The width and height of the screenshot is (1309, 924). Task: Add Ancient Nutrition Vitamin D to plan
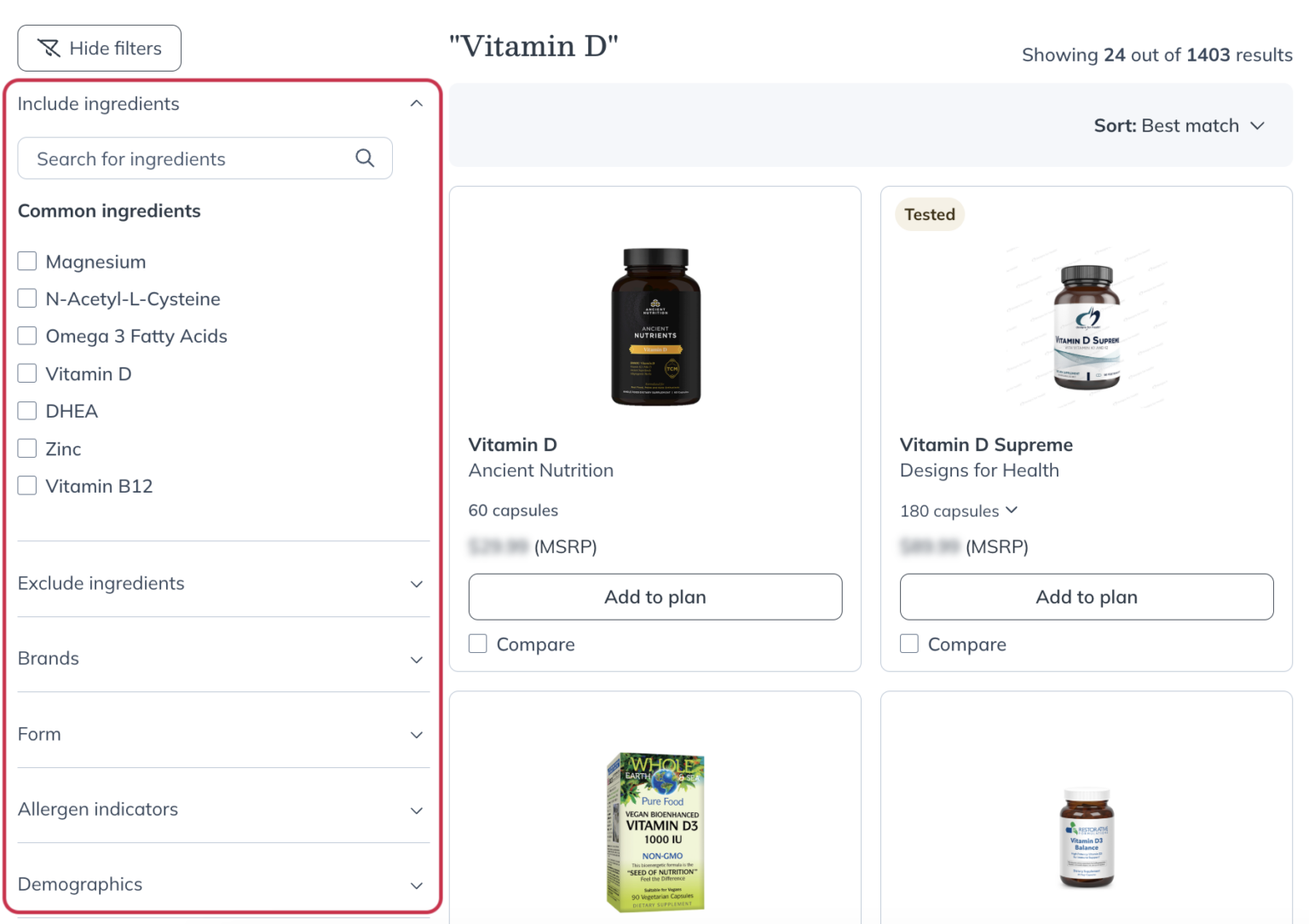click(x=654, y=597)
